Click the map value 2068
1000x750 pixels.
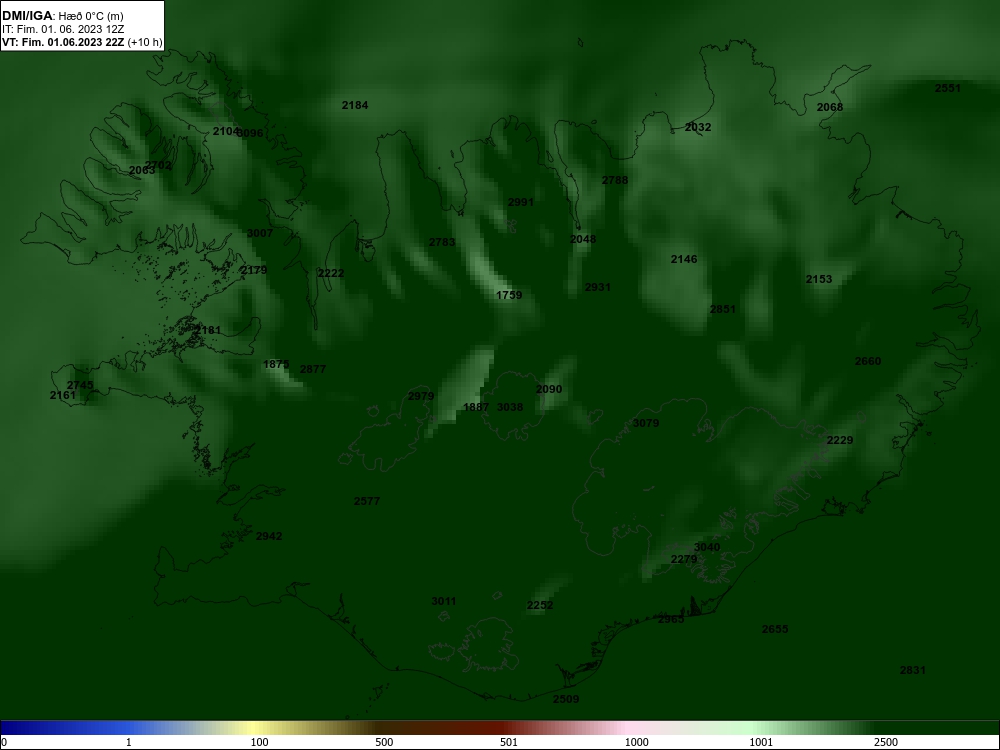[830, 107]
